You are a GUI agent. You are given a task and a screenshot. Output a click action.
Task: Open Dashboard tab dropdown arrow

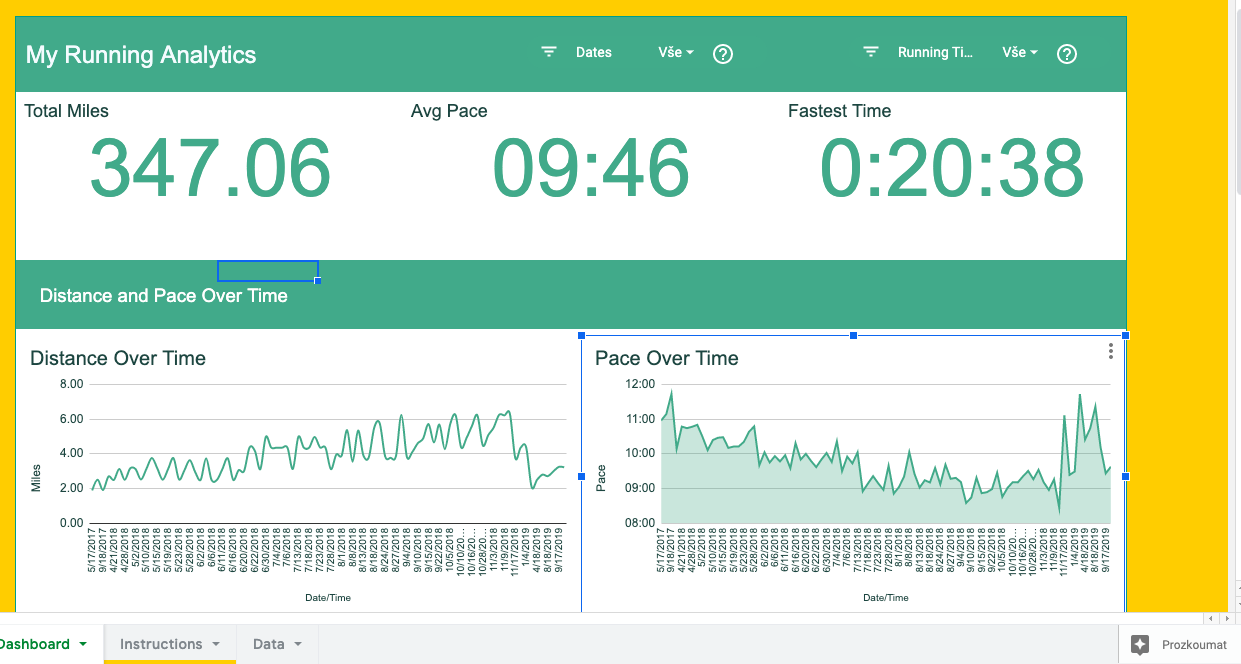[83, 644]
